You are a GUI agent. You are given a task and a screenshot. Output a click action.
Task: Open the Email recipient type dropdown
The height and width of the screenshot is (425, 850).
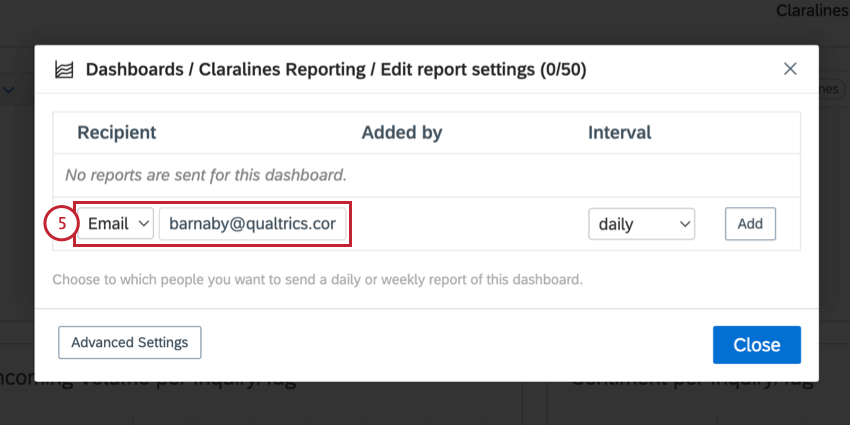coord(115,223)
